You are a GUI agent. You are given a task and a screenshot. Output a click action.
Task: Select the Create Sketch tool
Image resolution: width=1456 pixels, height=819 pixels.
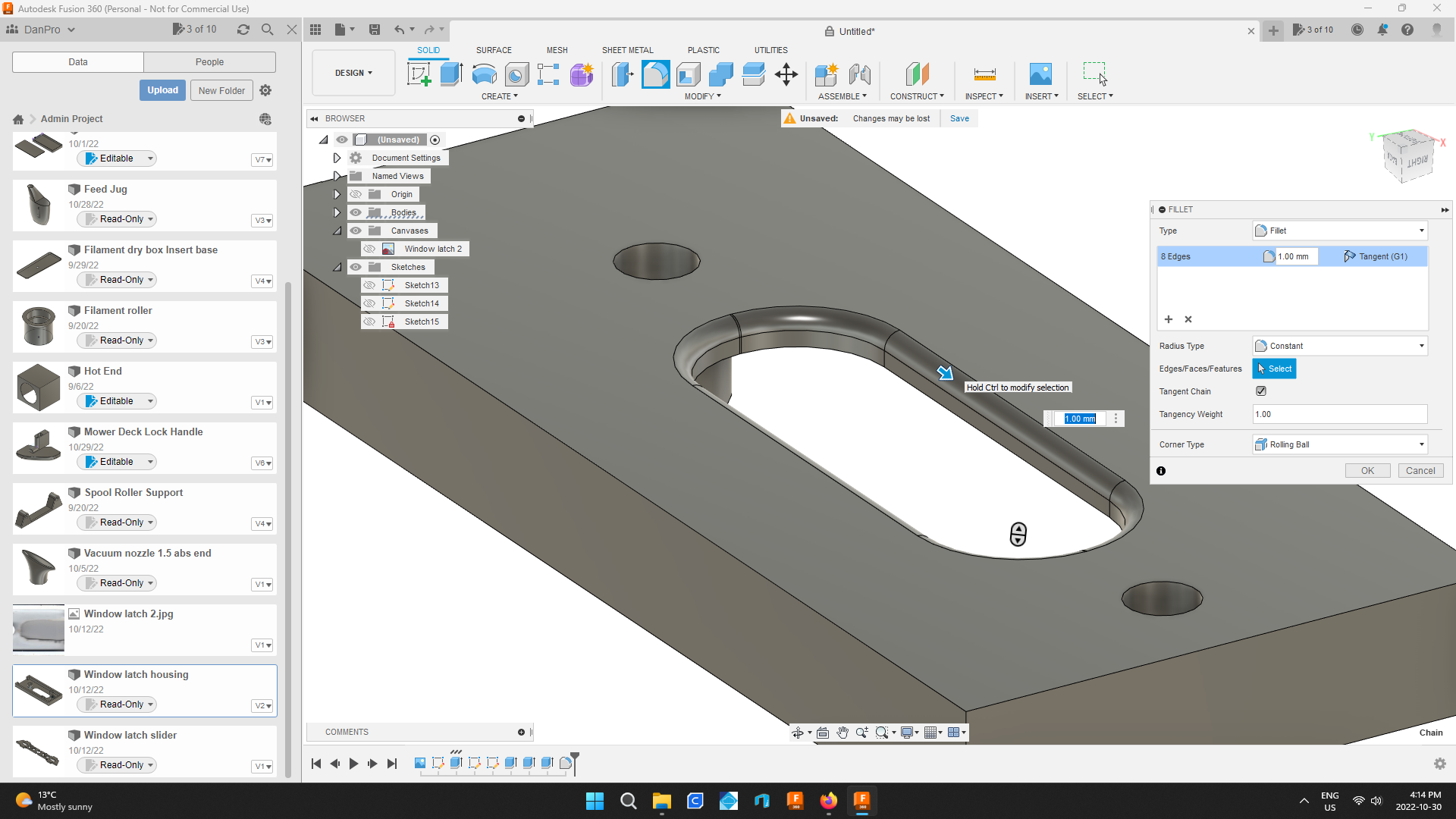tap(419, 74)
